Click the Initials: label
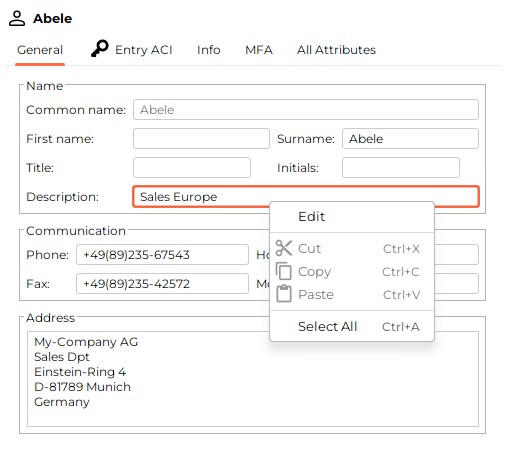The width and height of the screenshot is (506, 459). click(x=298, y=168)
